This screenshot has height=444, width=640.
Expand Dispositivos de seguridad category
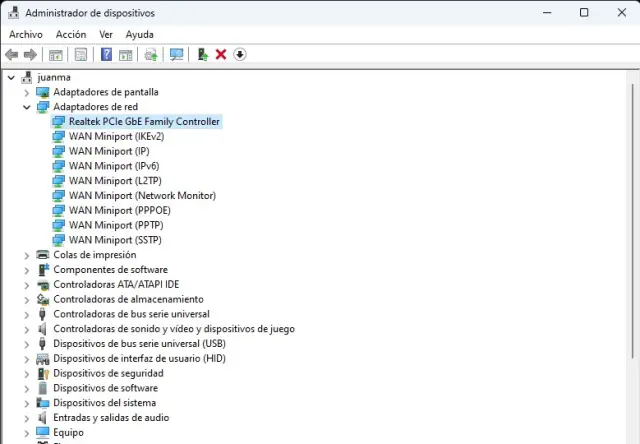[27, 373]
